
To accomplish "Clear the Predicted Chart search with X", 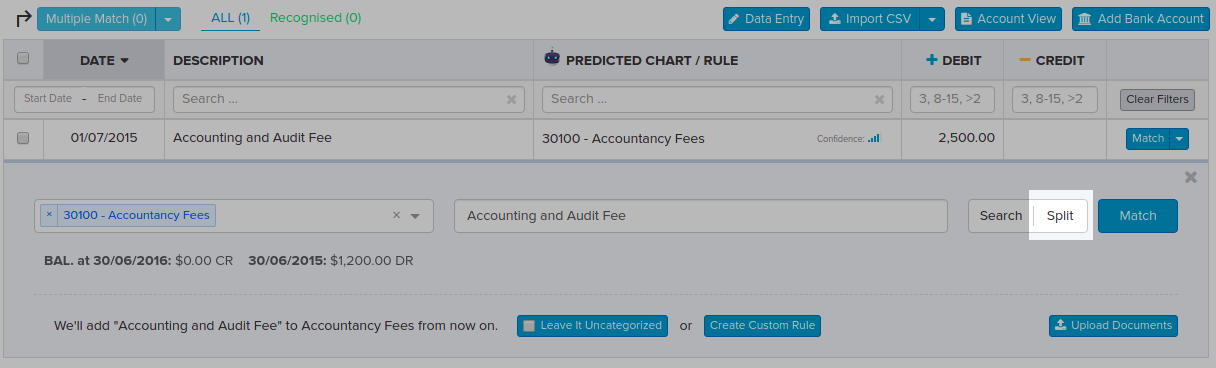I will pyautogui.click(x=880, y=100).
